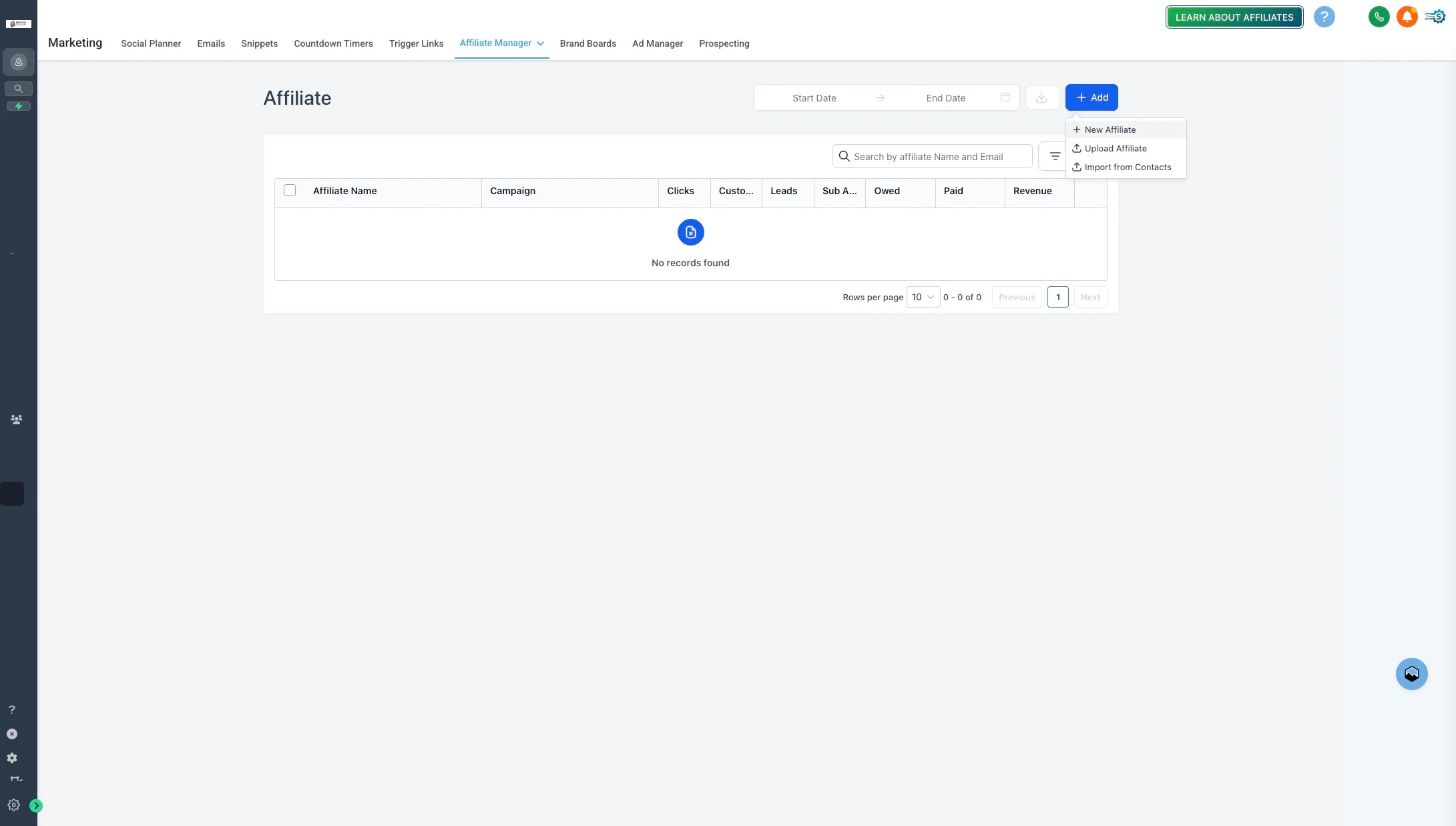Click the Next page button

tap(1090, 297)
